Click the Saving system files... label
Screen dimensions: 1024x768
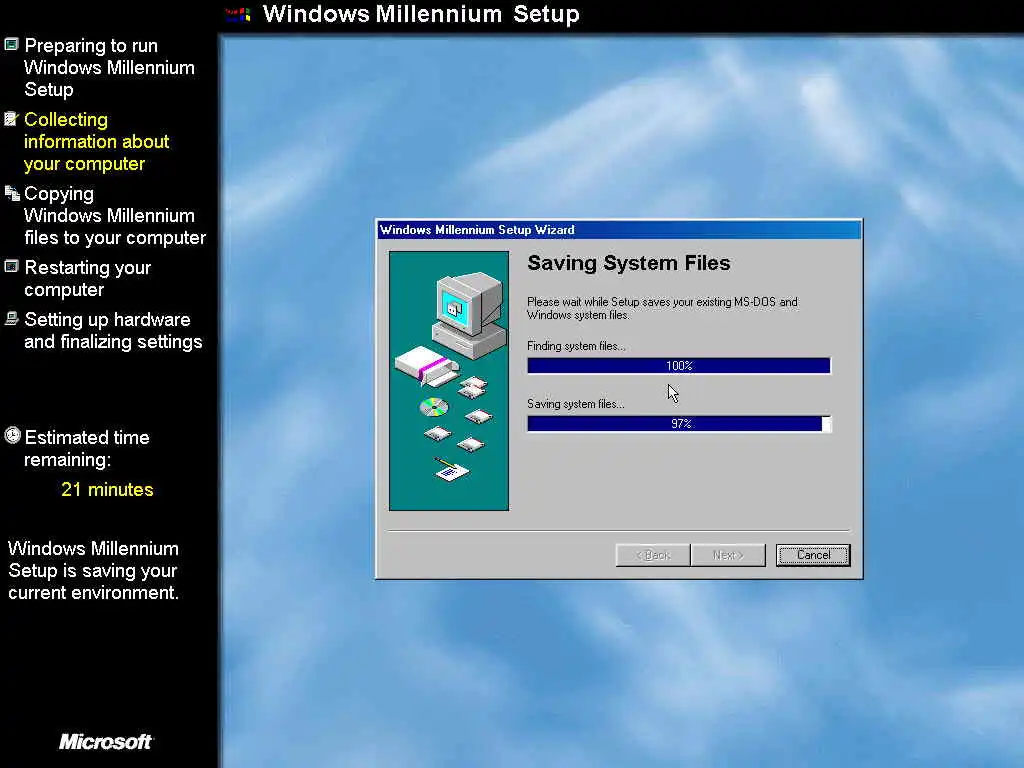[x=575, y=404]
